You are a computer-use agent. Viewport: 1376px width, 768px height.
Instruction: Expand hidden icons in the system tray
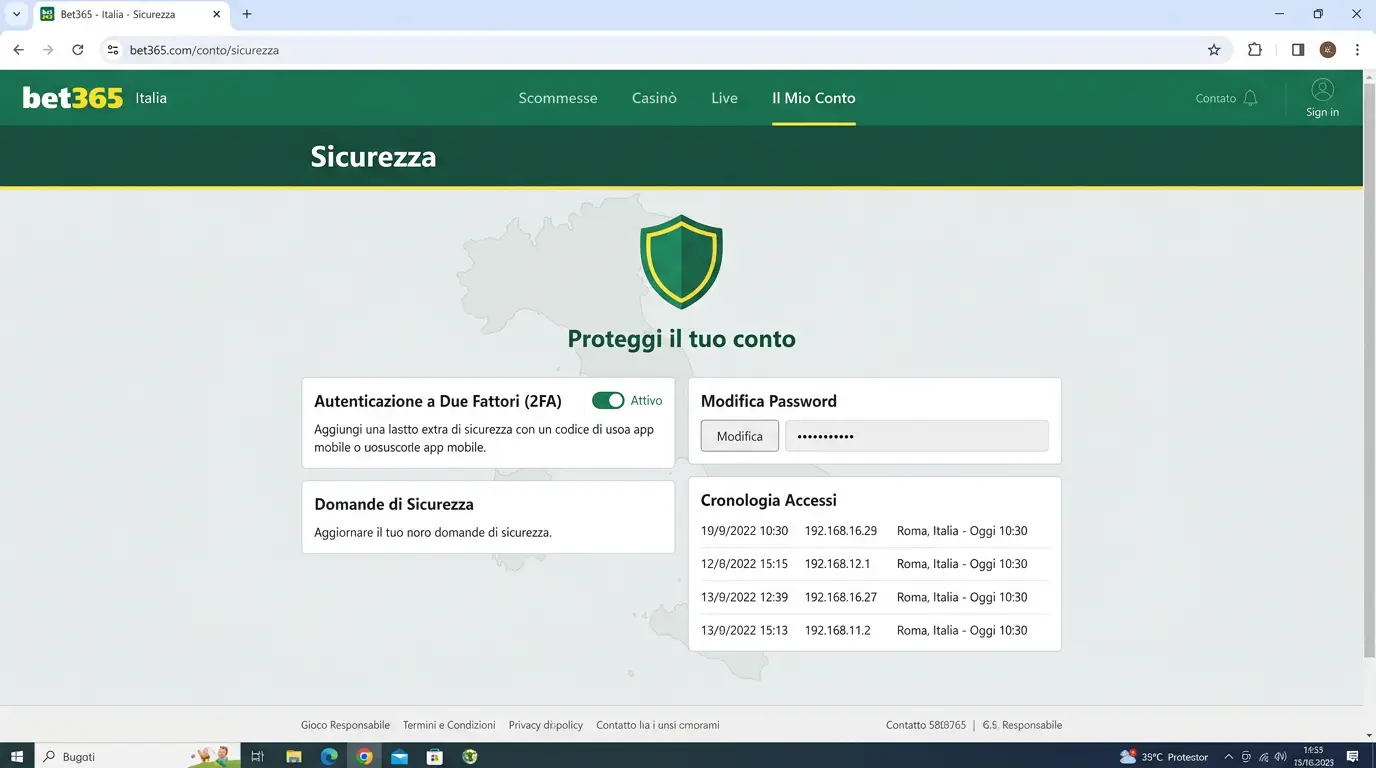point(1228,757)
